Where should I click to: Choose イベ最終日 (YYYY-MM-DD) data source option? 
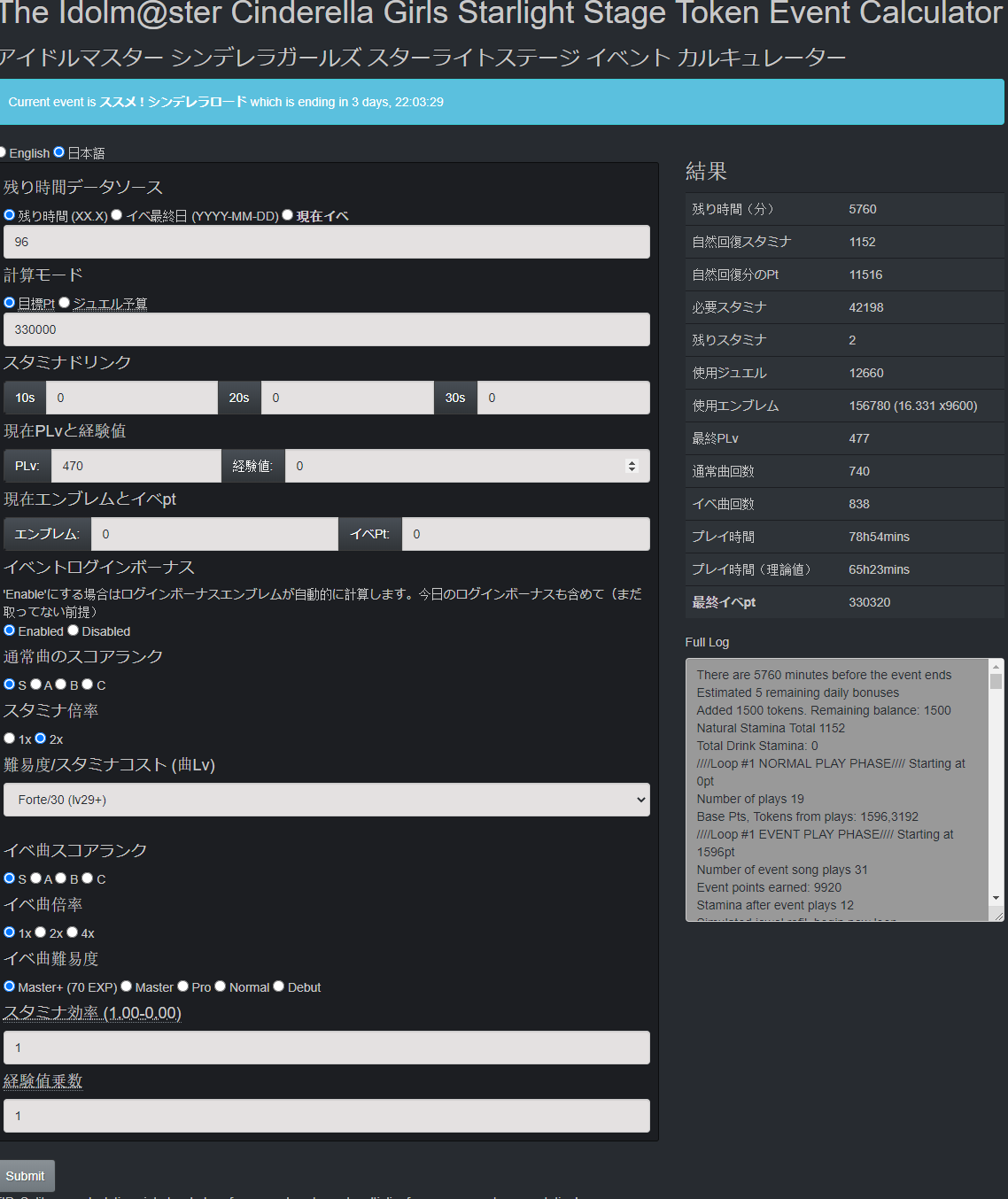click(x=117, y=215)
